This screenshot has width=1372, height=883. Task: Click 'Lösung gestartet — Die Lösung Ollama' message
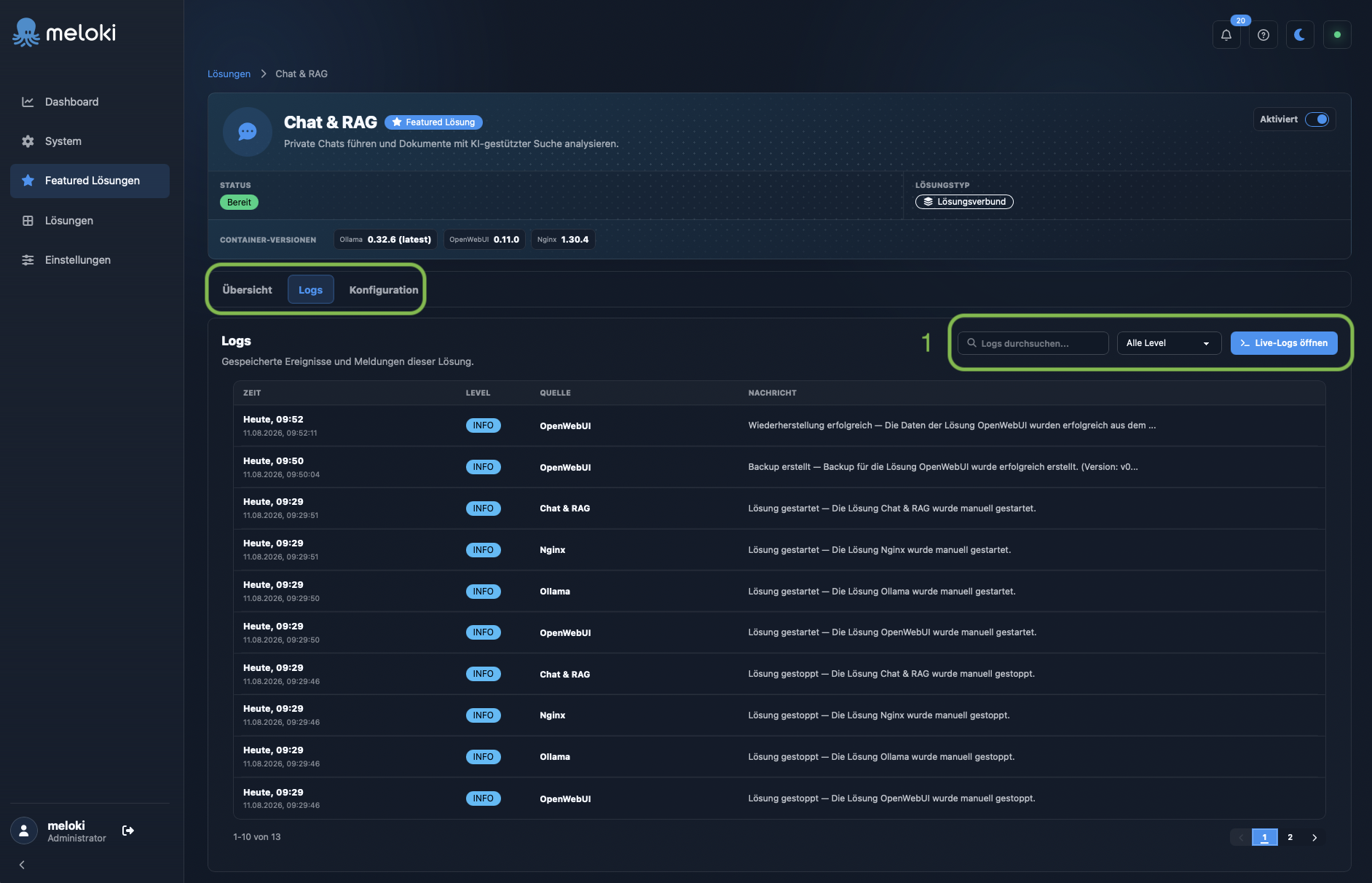pos(882,592)
